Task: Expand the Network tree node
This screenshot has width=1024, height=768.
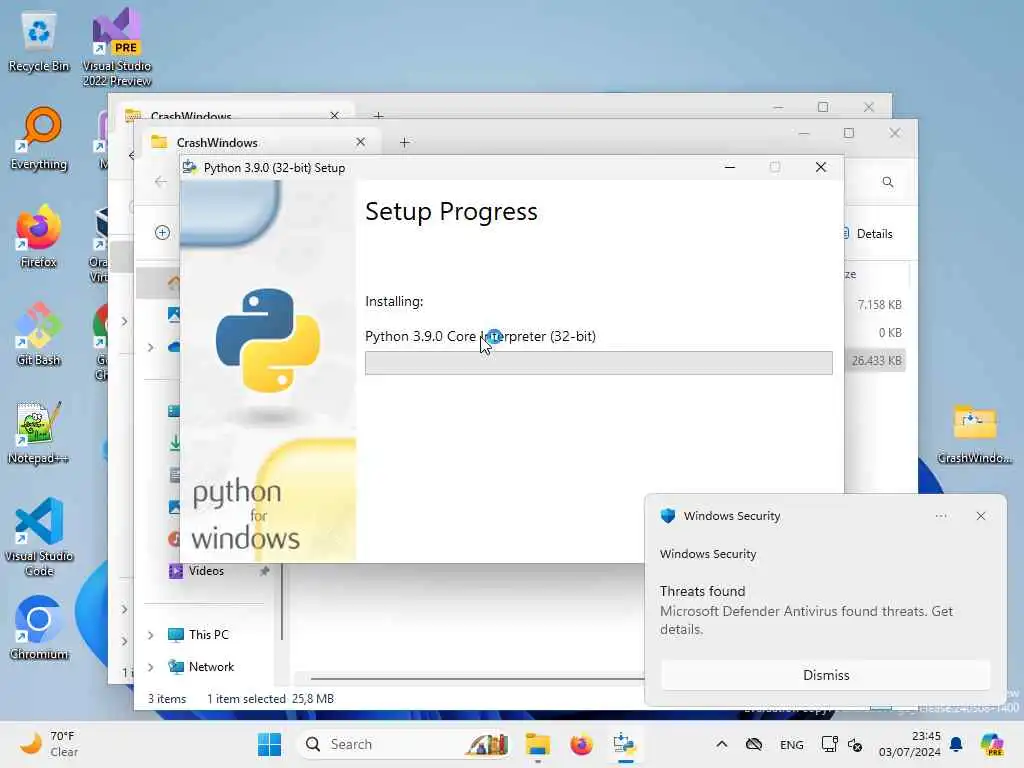Action: [x=151, y=667]
